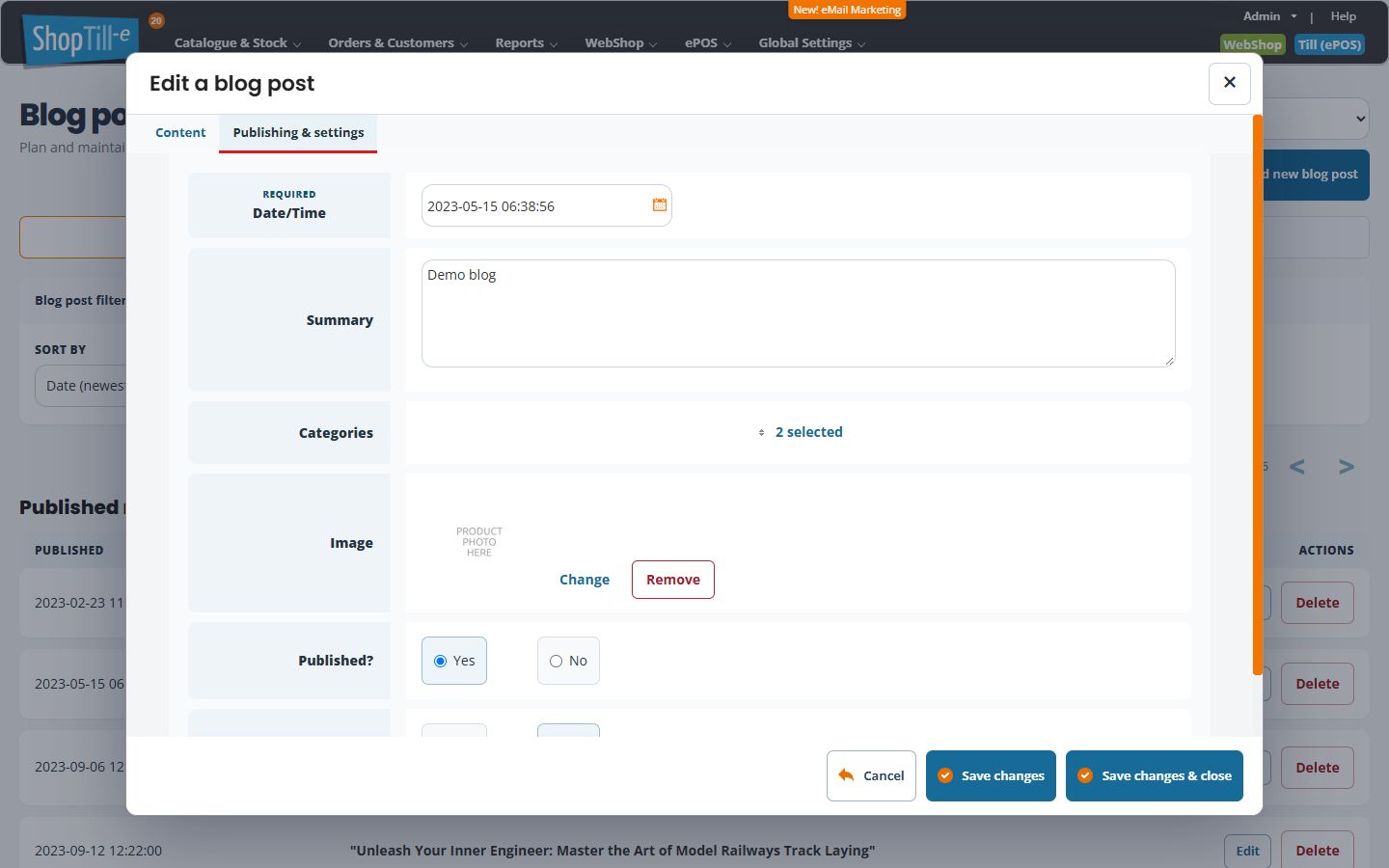Edit the 2023-09-12 blog post
Viewport: 1389px width, 868px height.
click(x=1247, y=851)
